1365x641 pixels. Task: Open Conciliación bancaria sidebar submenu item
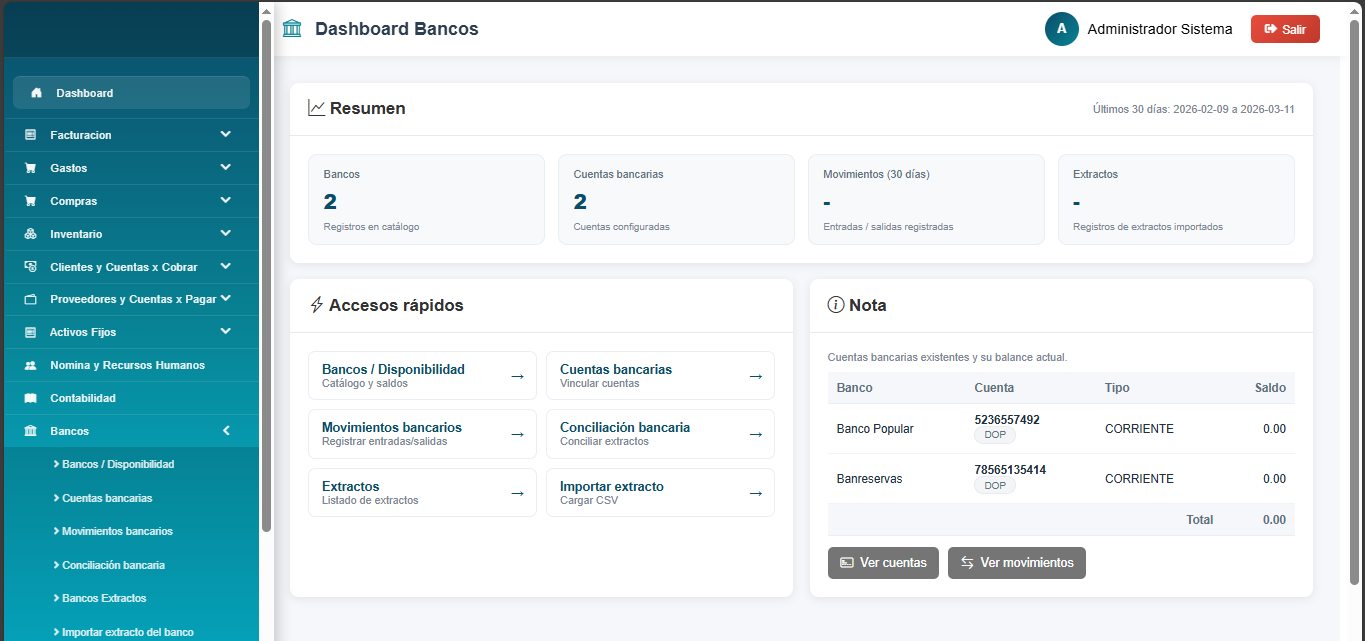point(113,565)
